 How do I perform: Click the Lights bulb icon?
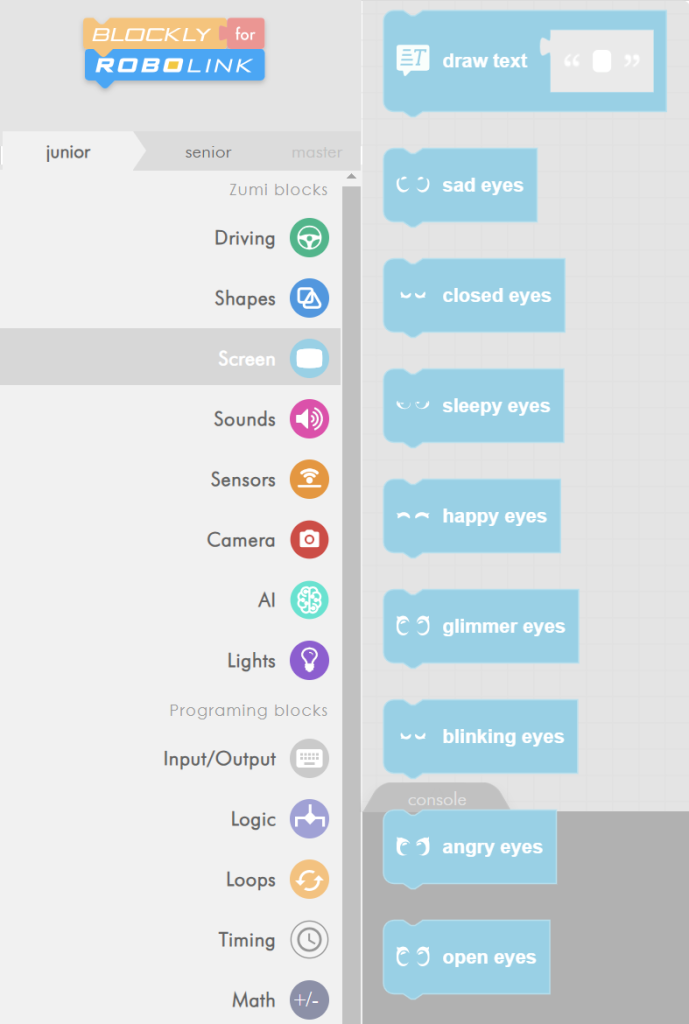click(x=309, y=660)
